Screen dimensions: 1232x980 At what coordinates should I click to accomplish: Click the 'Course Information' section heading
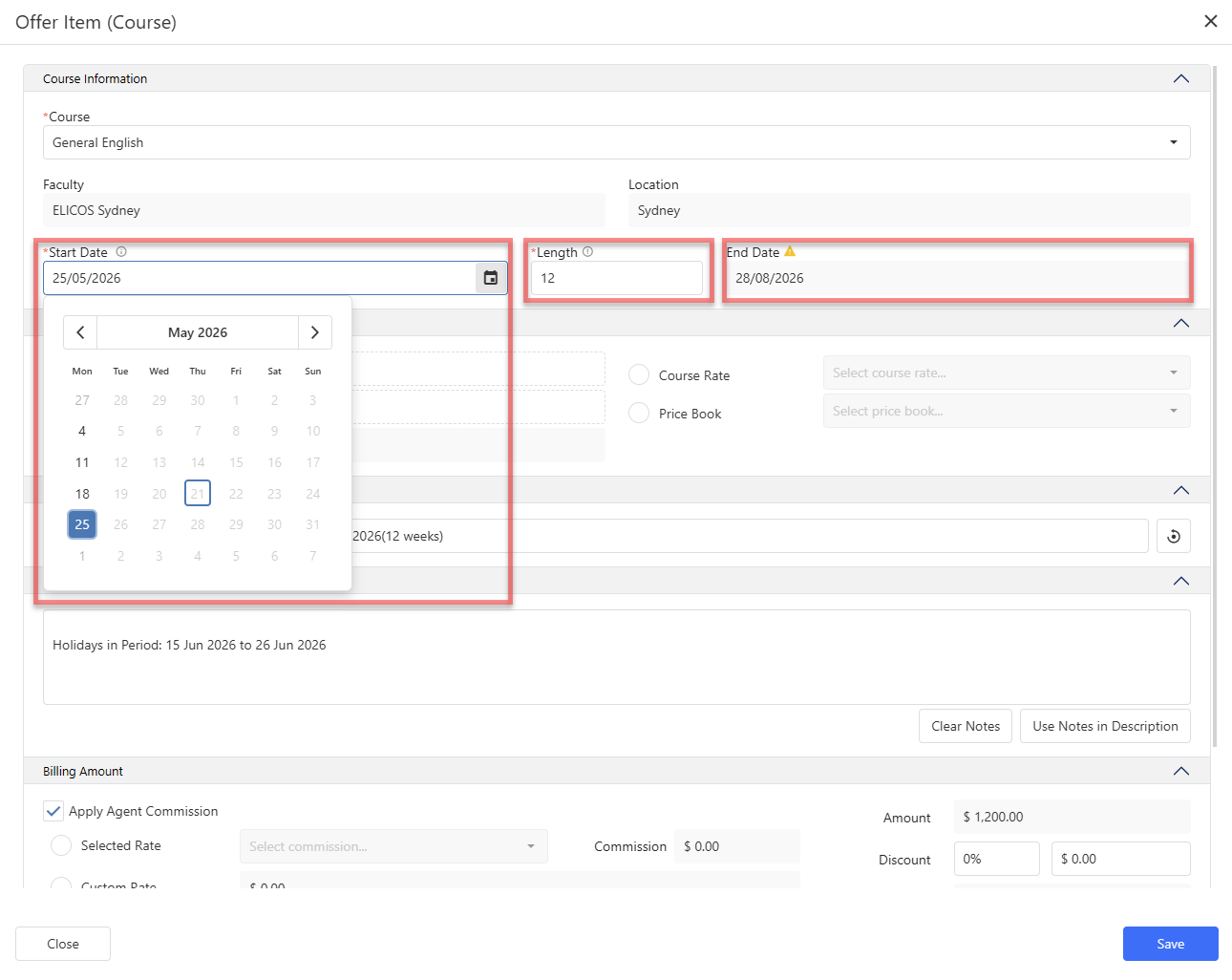click(x=95, y=78)
